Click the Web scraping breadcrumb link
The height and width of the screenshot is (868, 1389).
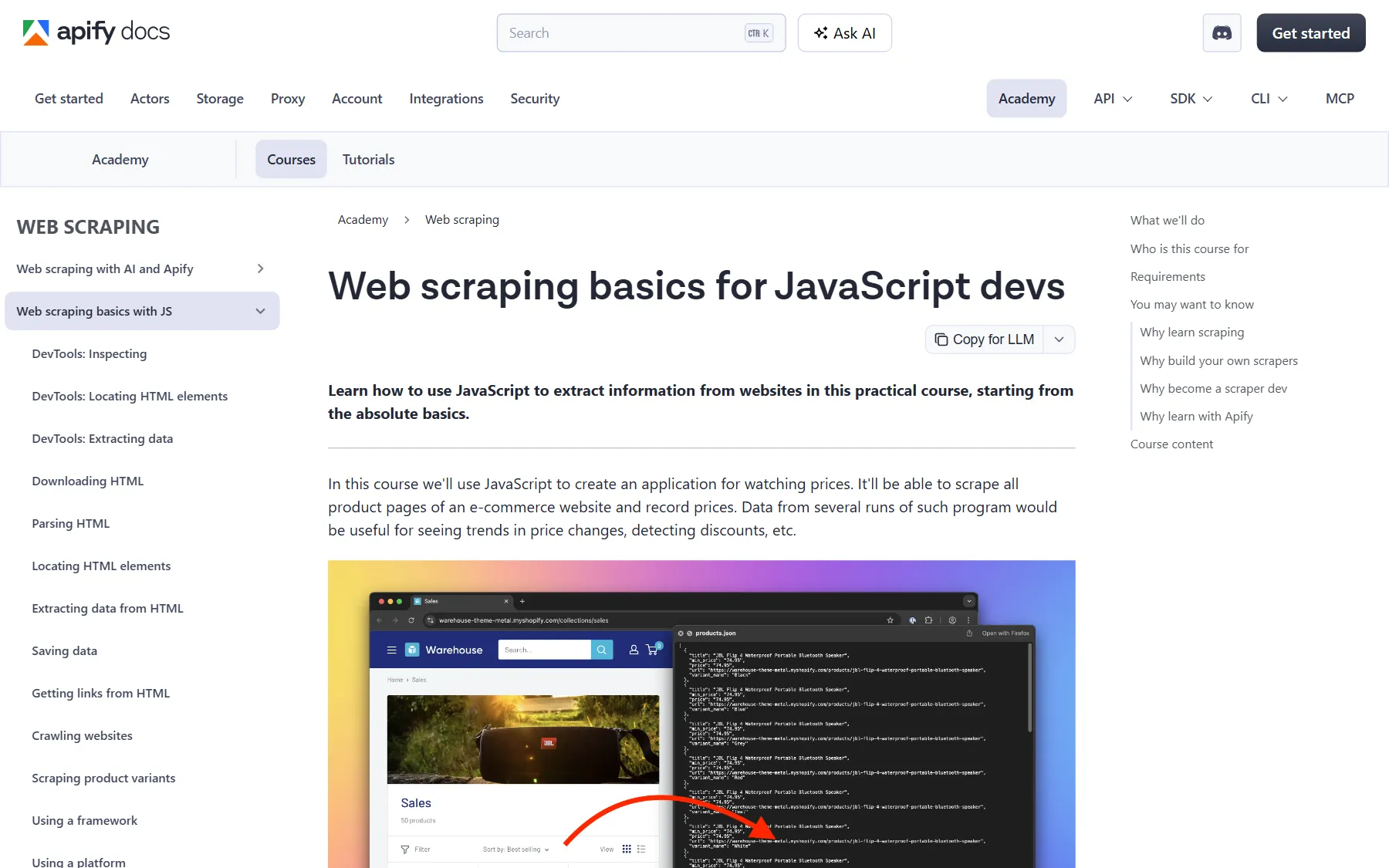(462, 220)
